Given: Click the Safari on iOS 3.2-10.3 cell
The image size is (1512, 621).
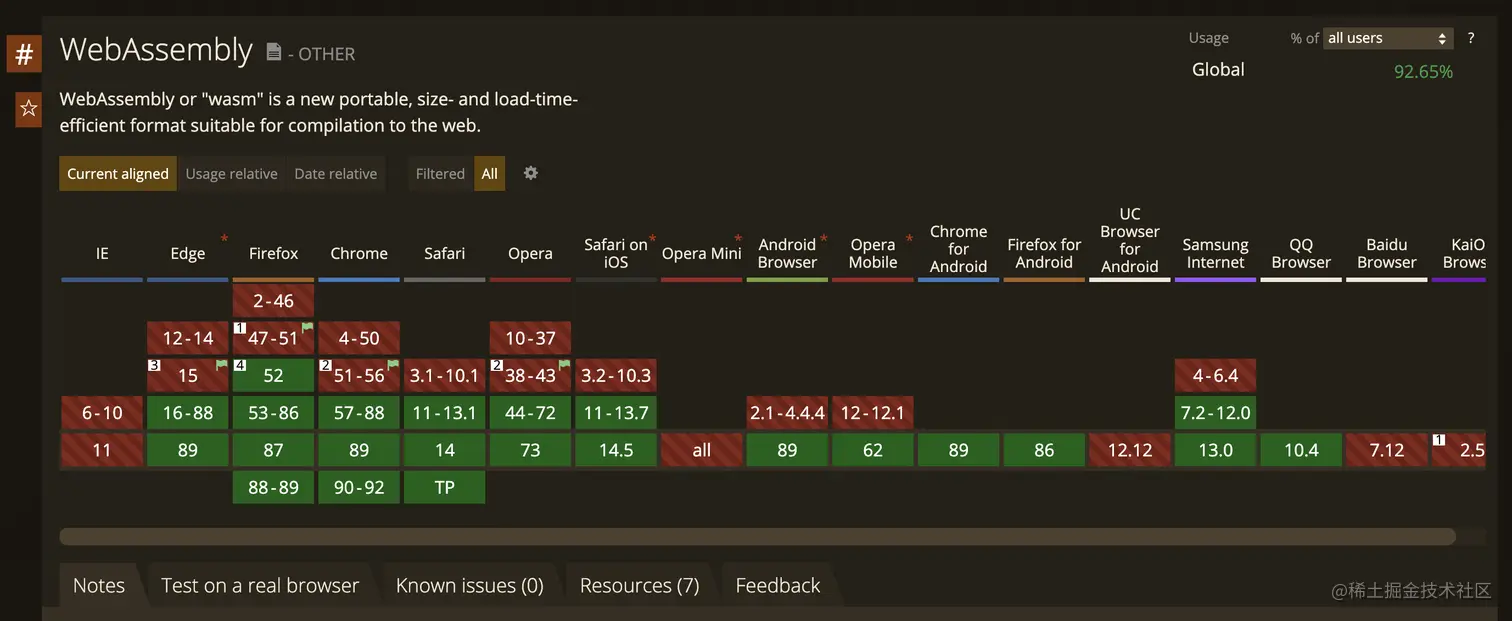Looking at the screenshot, I should [616, 375].
